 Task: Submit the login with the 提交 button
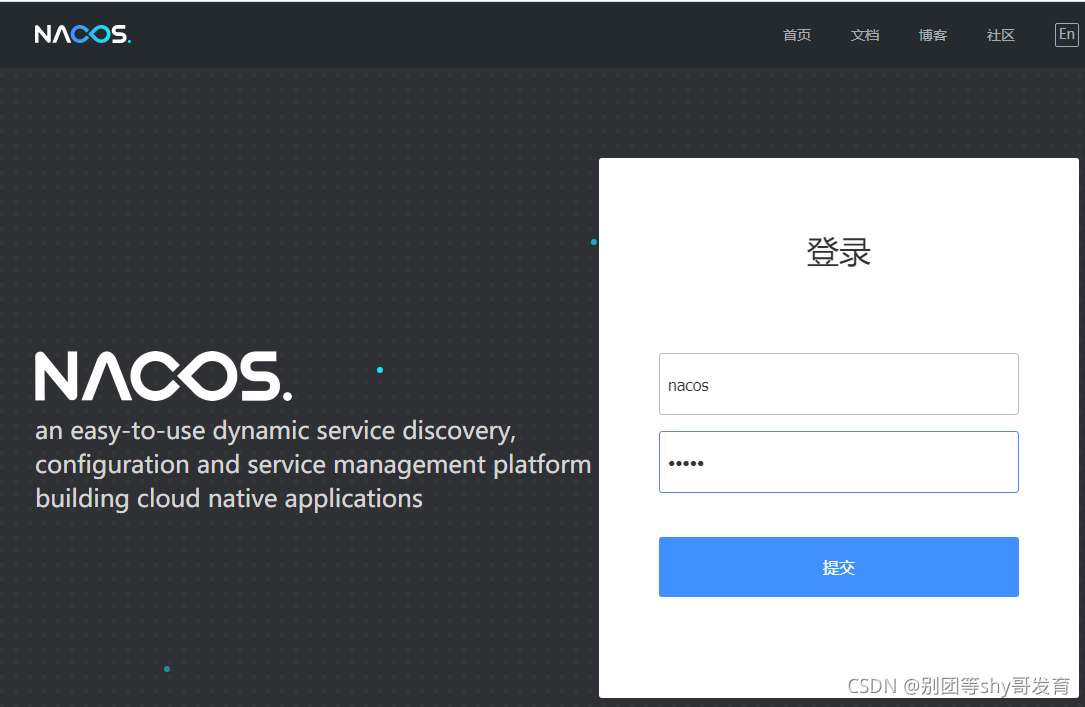click(x=838, y=567)
